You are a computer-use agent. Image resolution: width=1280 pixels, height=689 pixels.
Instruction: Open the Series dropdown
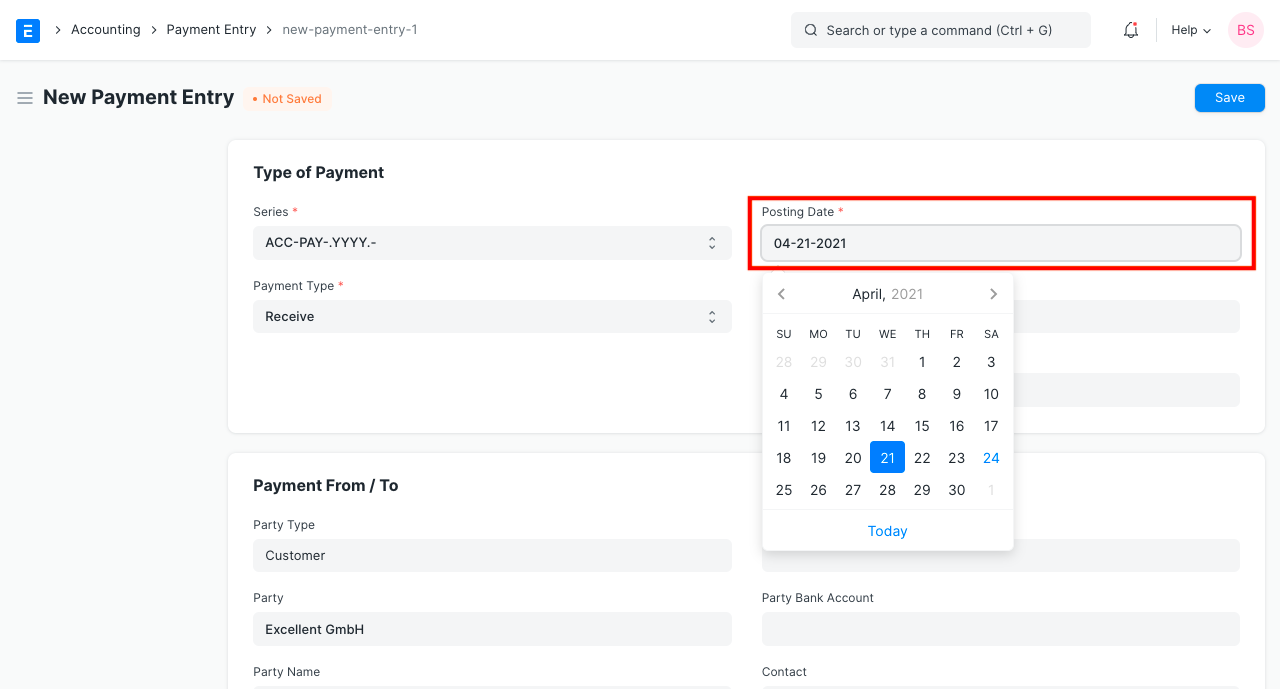click(491, 242)
